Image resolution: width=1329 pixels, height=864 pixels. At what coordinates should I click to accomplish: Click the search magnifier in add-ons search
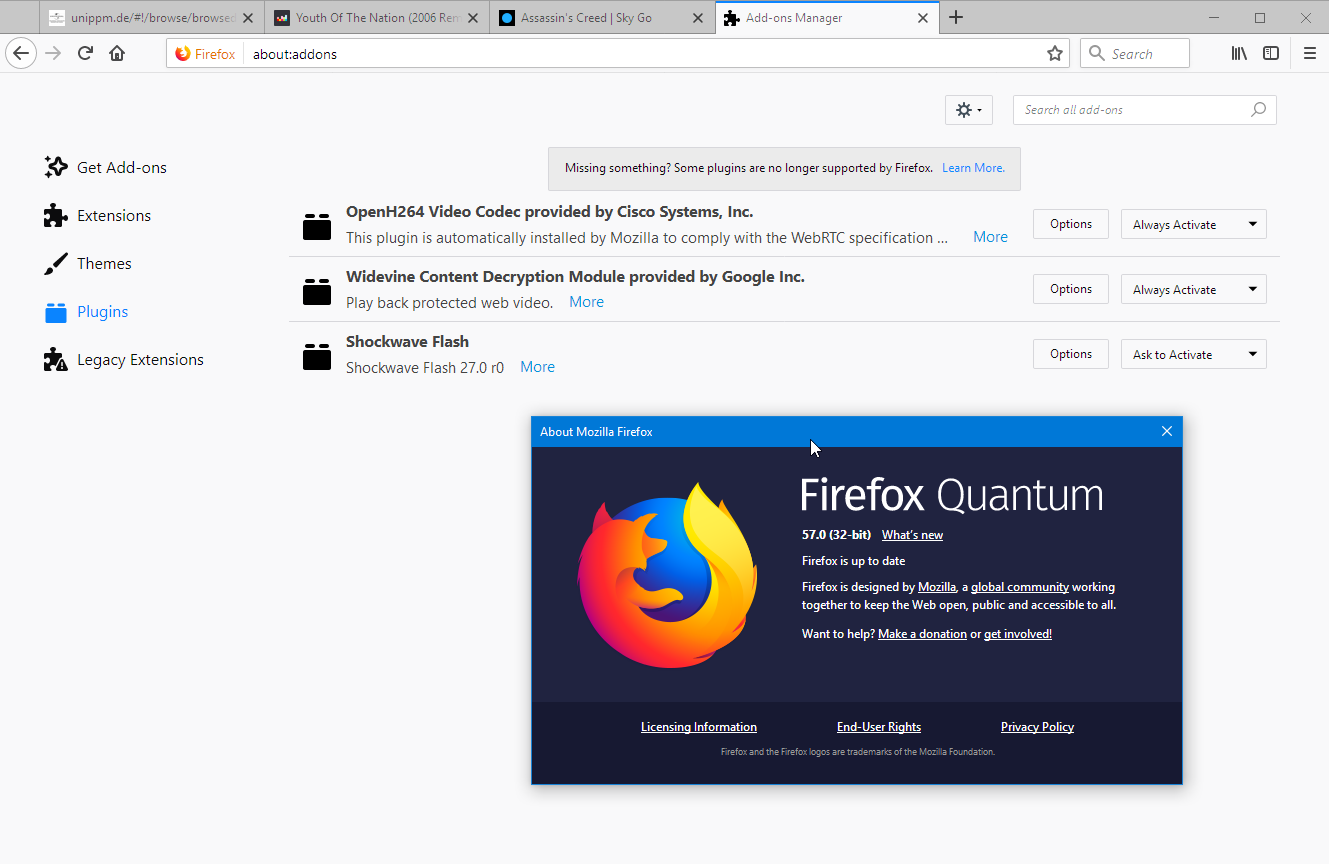coord(1258,110)
